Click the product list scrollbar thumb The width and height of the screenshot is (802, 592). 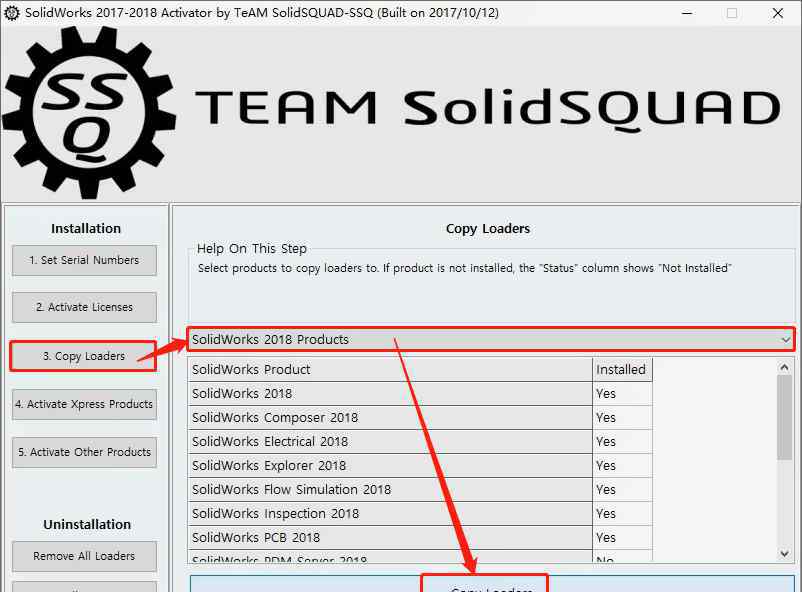click(785, 418)
